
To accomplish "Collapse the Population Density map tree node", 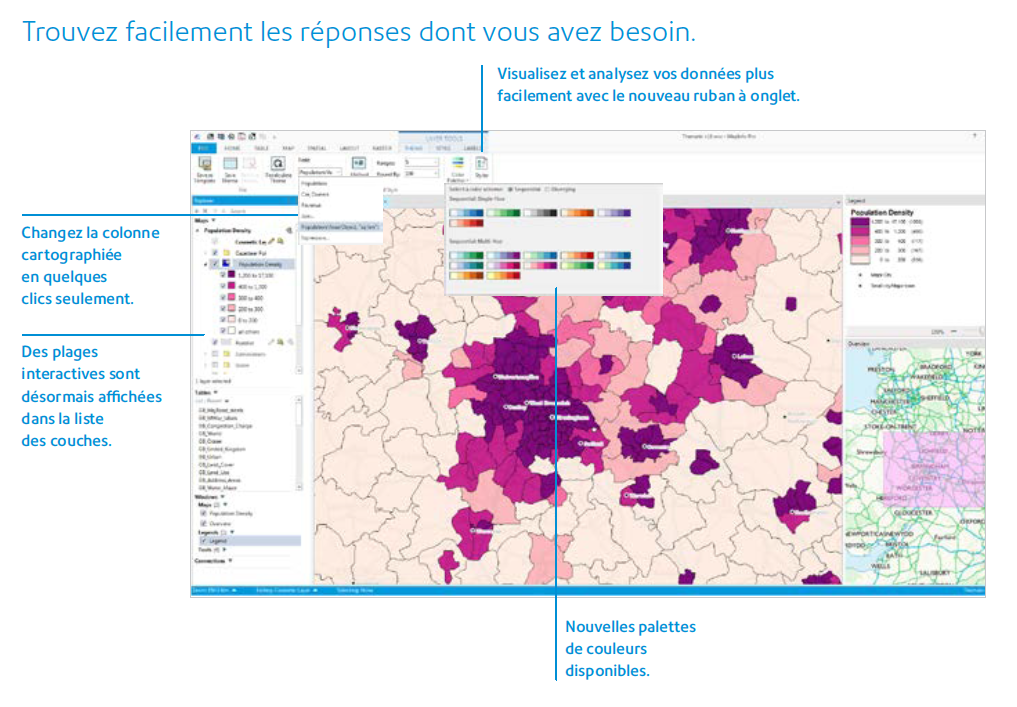I will (x=198, y=231).
